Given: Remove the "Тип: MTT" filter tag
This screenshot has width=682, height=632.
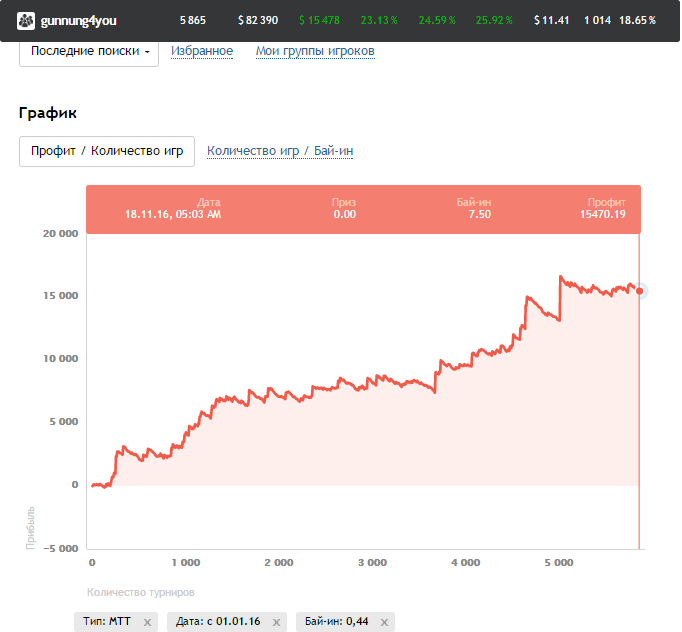Looking at the screenshot, I should 147,622.
